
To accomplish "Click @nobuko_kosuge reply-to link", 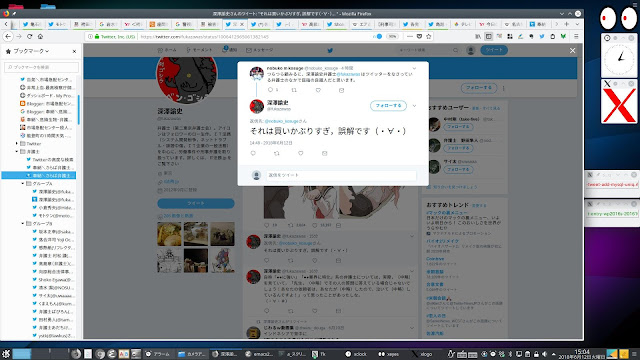I will coord(282,121).
